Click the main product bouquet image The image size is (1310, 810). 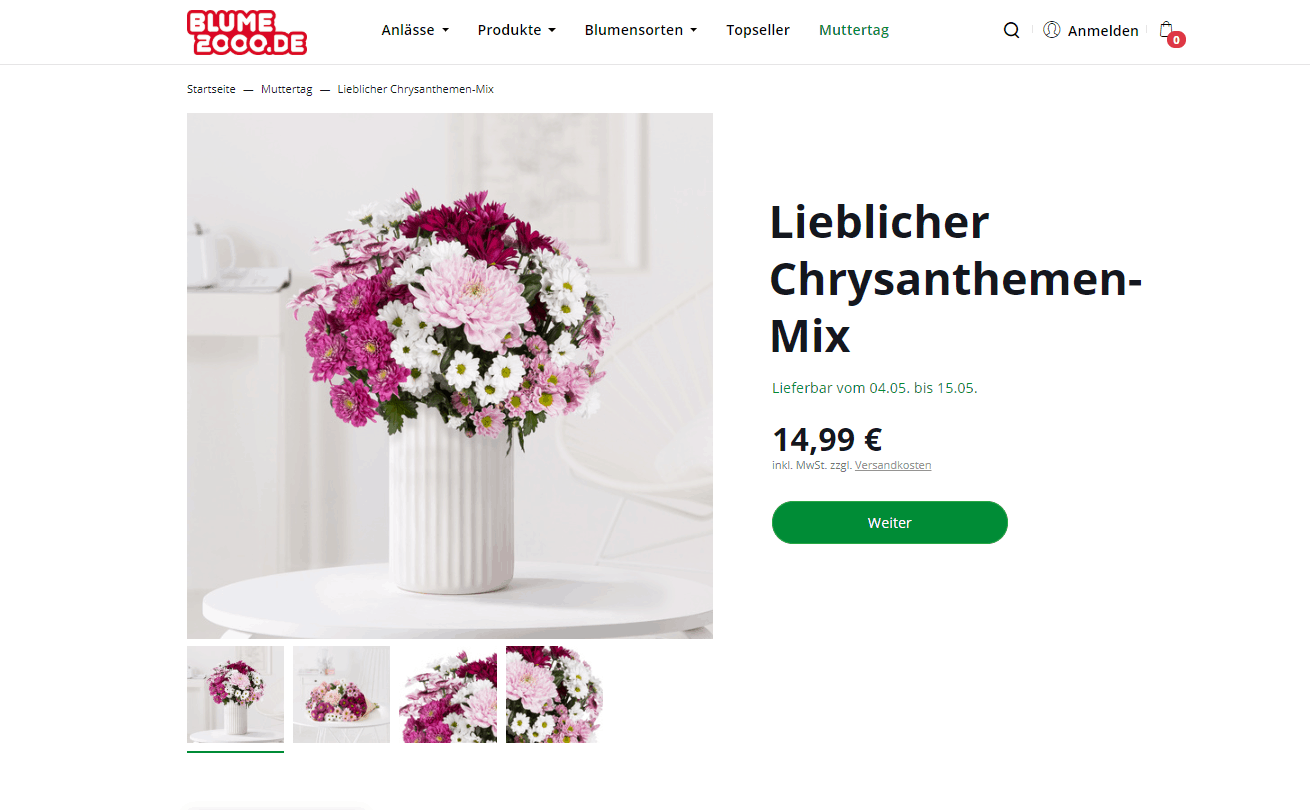[x=450, y=376]
